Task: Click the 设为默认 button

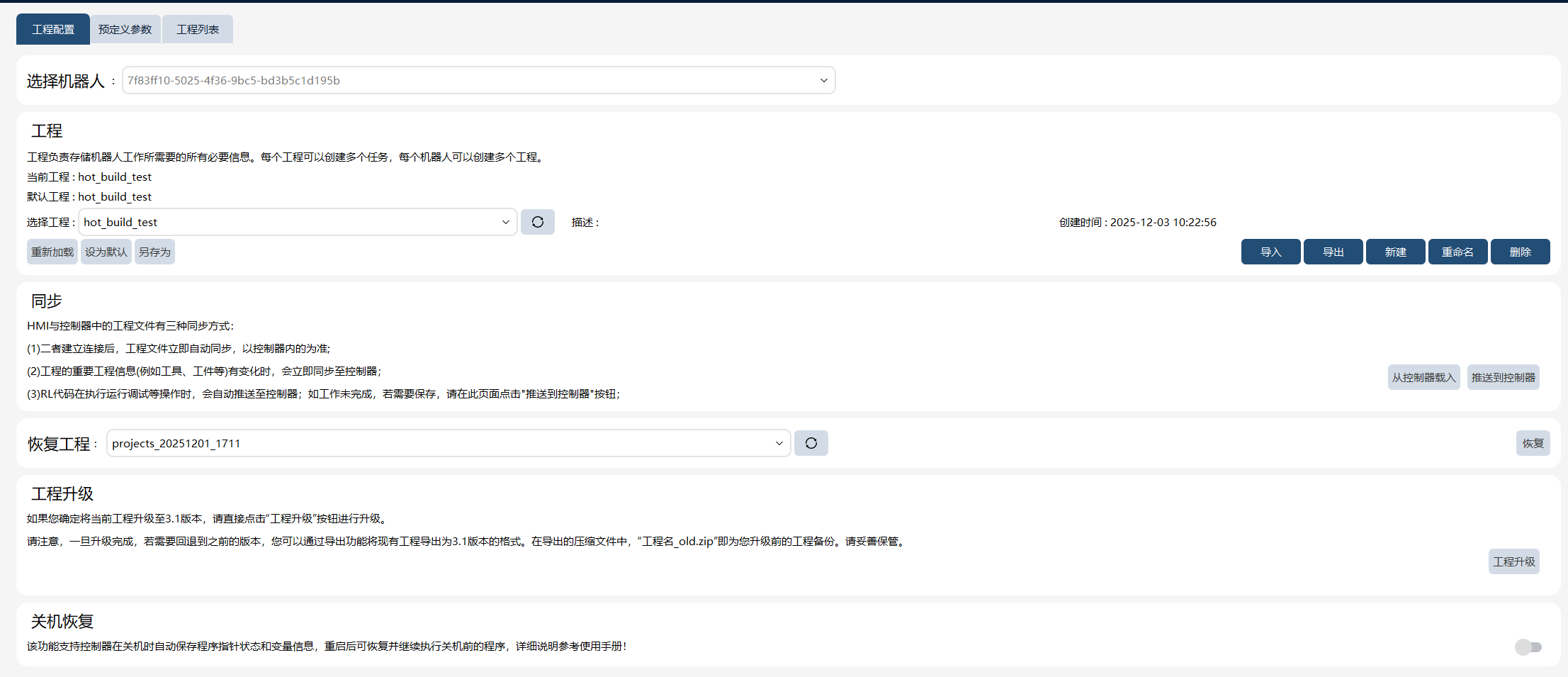Action: tap(106, 252)
